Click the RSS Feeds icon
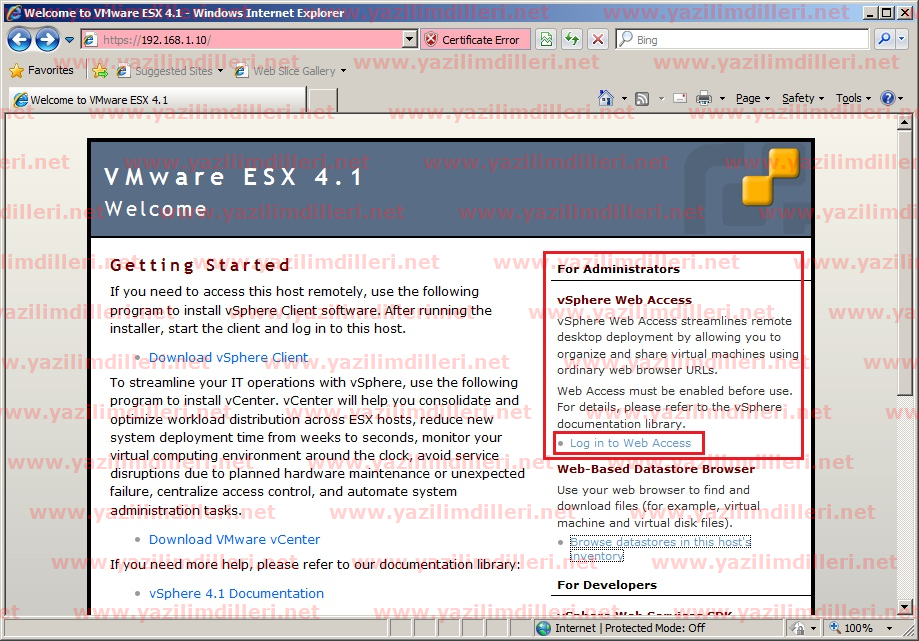 (642, 98)
